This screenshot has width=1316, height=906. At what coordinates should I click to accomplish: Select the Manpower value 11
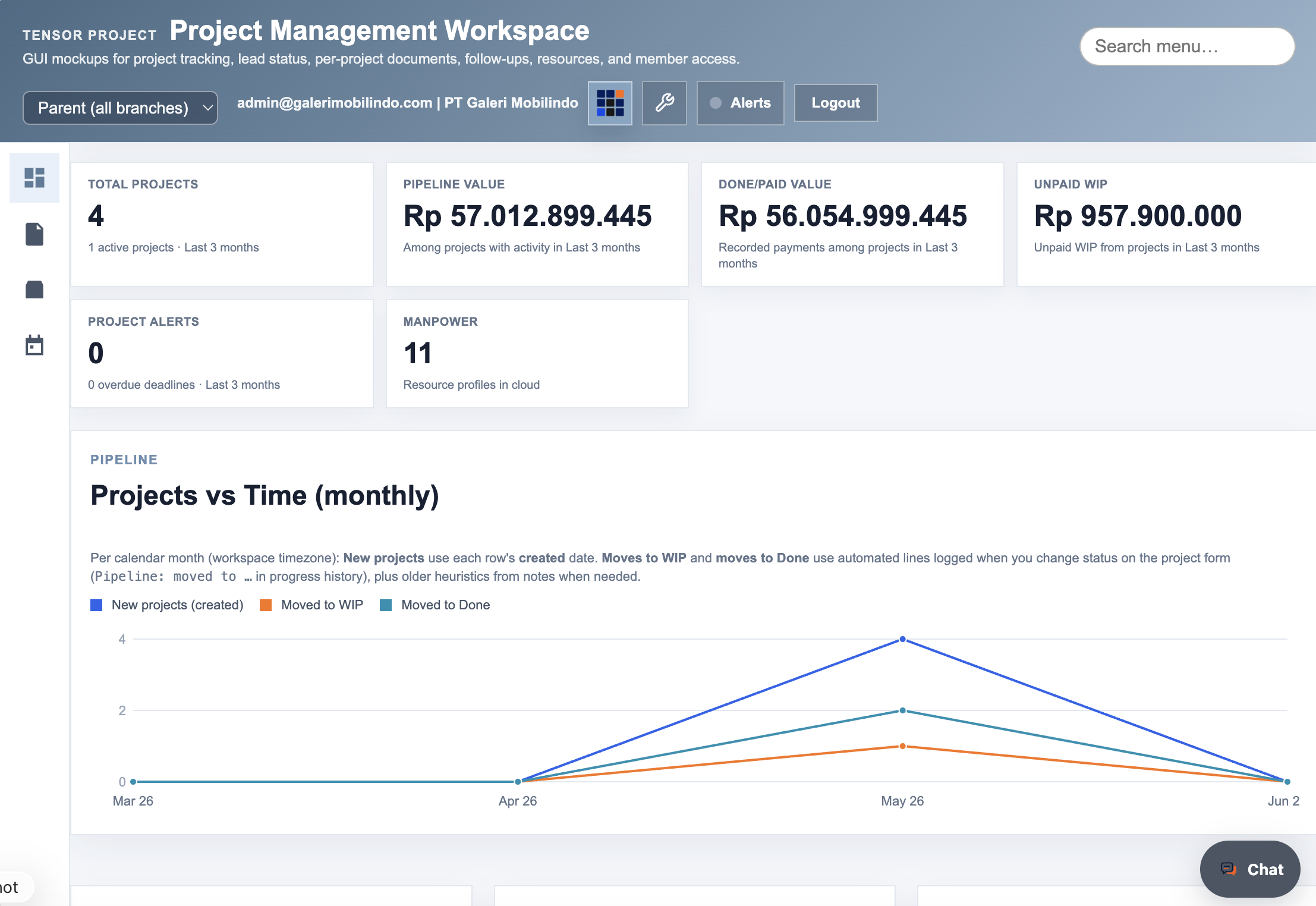[418, 353]
